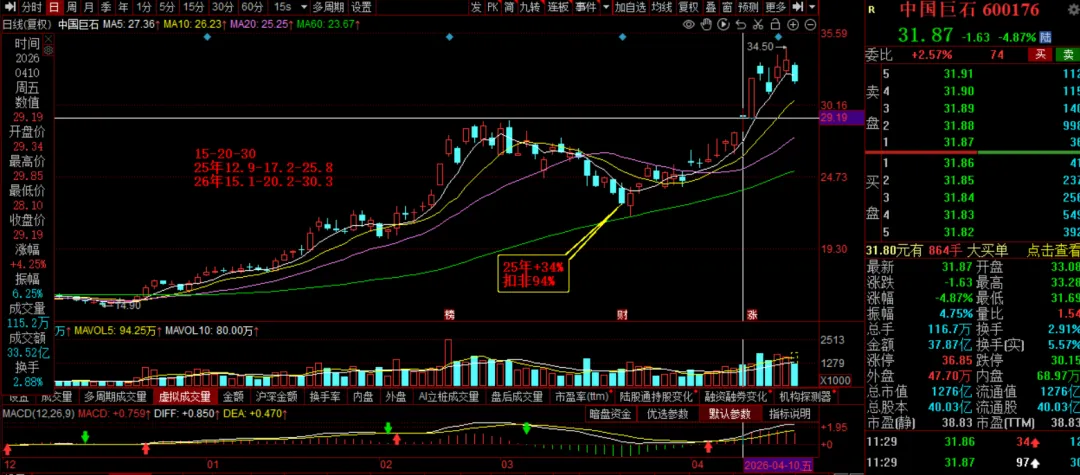Click the 预测 forecast button
This screenshot has height=475, width=1080.
[x=748, y=8]
